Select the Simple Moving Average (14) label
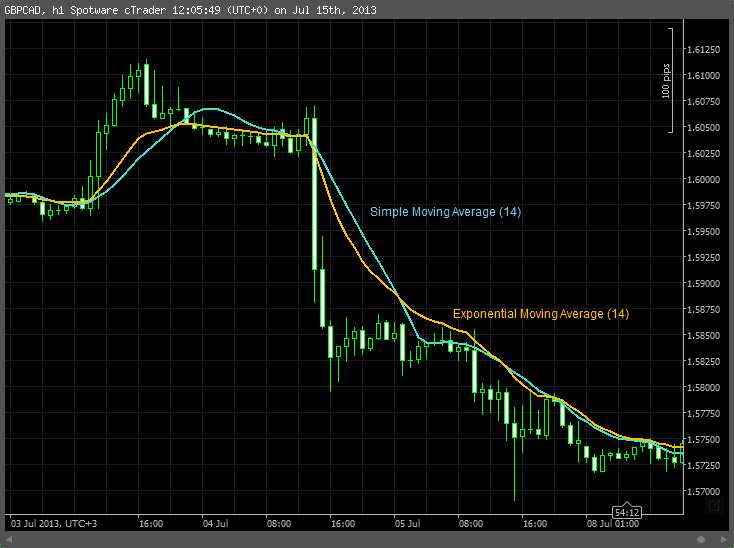Viewport: 734px width, 548px height. 445,212
